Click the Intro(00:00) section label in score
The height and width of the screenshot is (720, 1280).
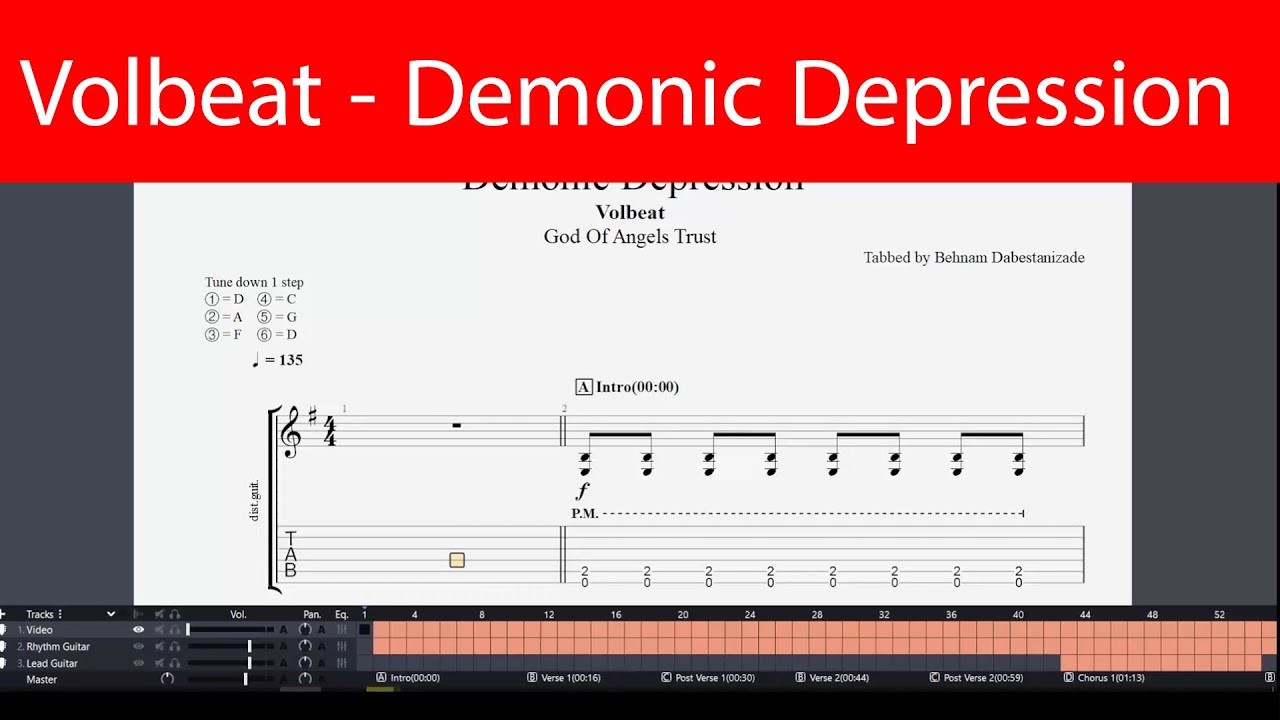click(627, 387)
